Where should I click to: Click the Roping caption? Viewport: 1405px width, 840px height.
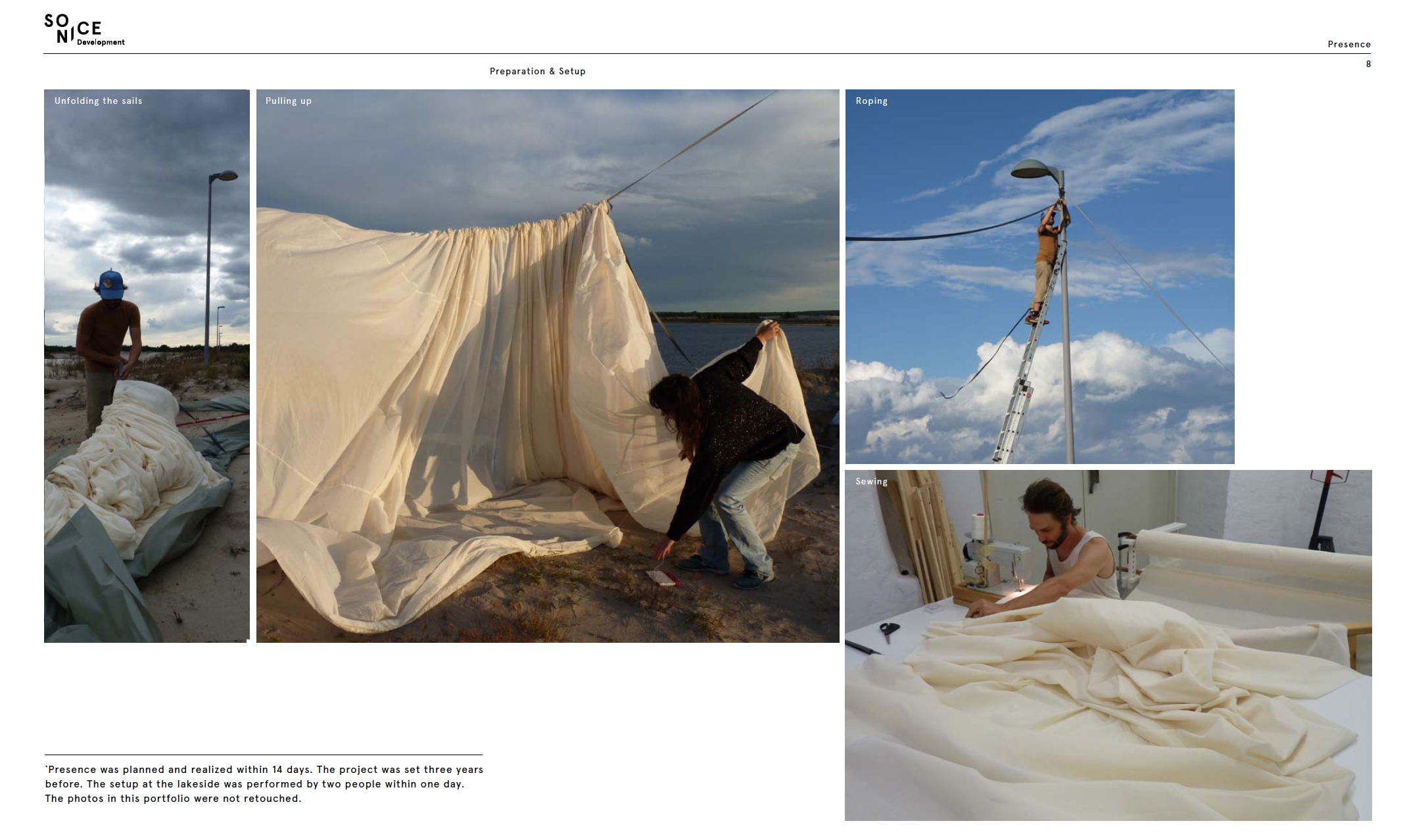click(x=871, y=101)
